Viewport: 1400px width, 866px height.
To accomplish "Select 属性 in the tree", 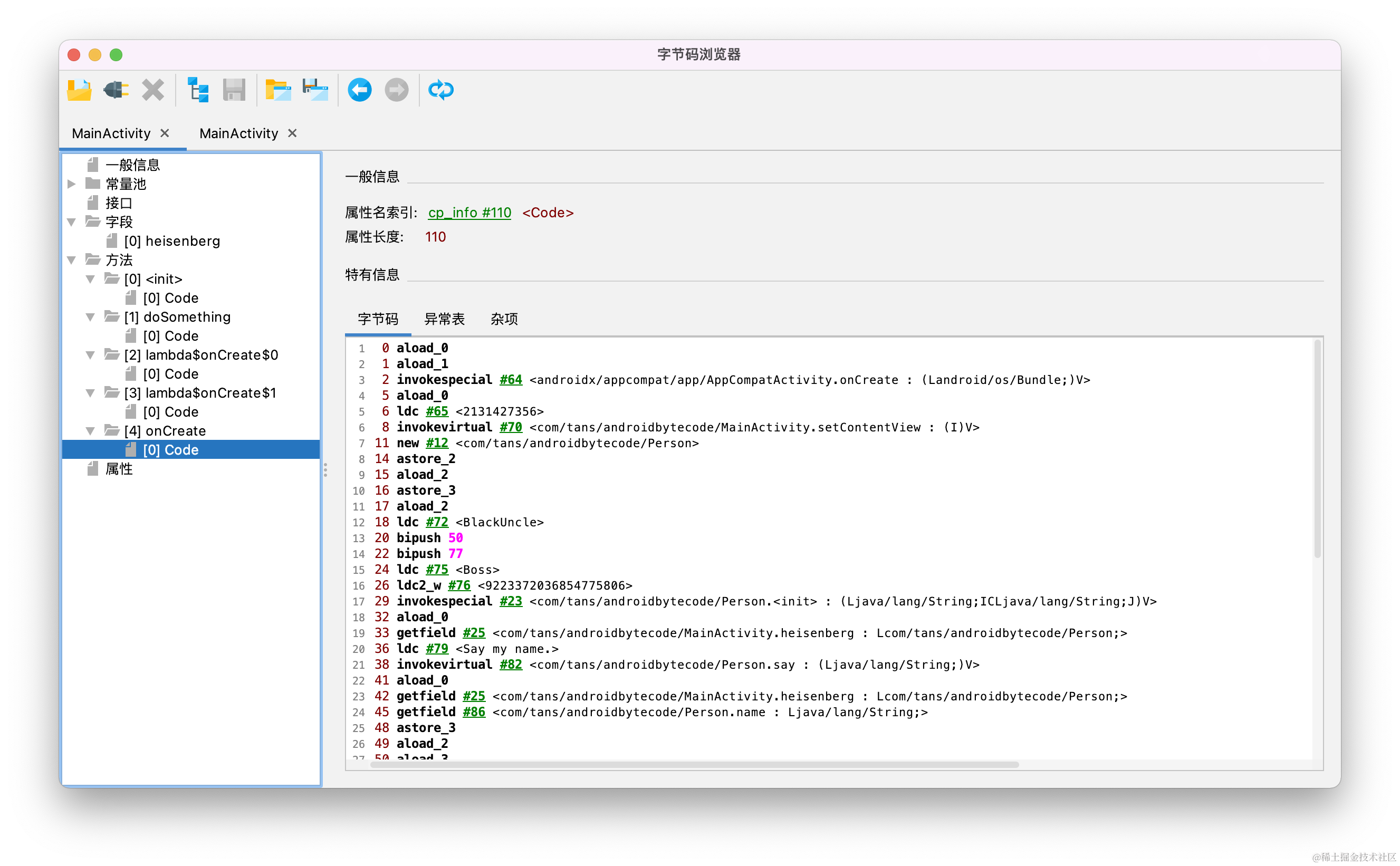I will click(119, 469).
